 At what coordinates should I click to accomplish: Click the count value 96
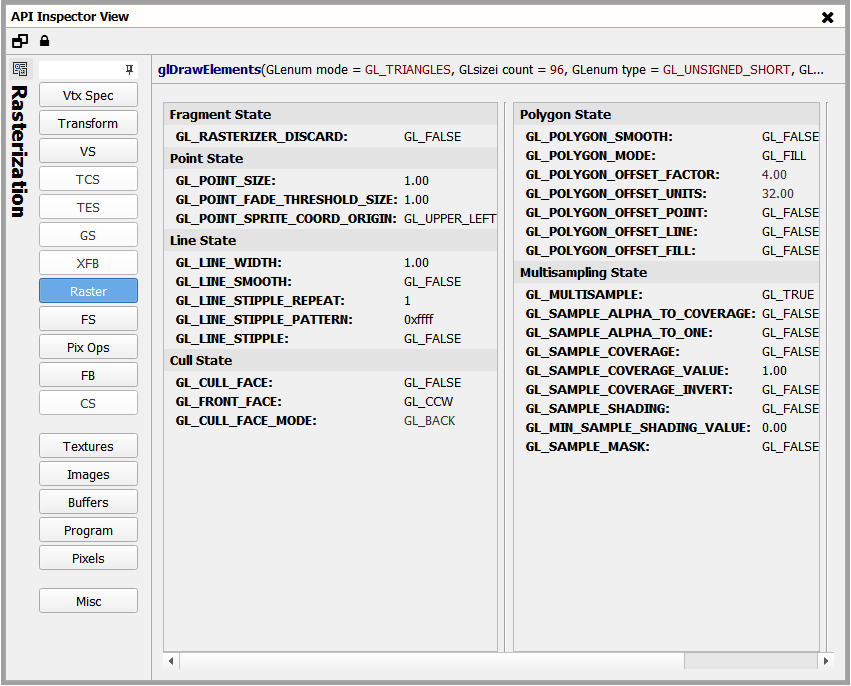click(x=557, y=70)
